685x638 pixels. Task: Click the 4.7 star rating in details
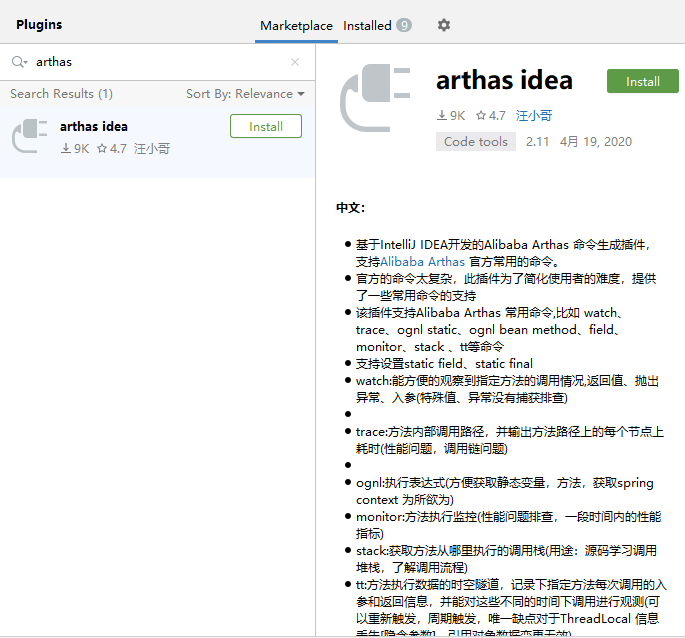point(491,116)
